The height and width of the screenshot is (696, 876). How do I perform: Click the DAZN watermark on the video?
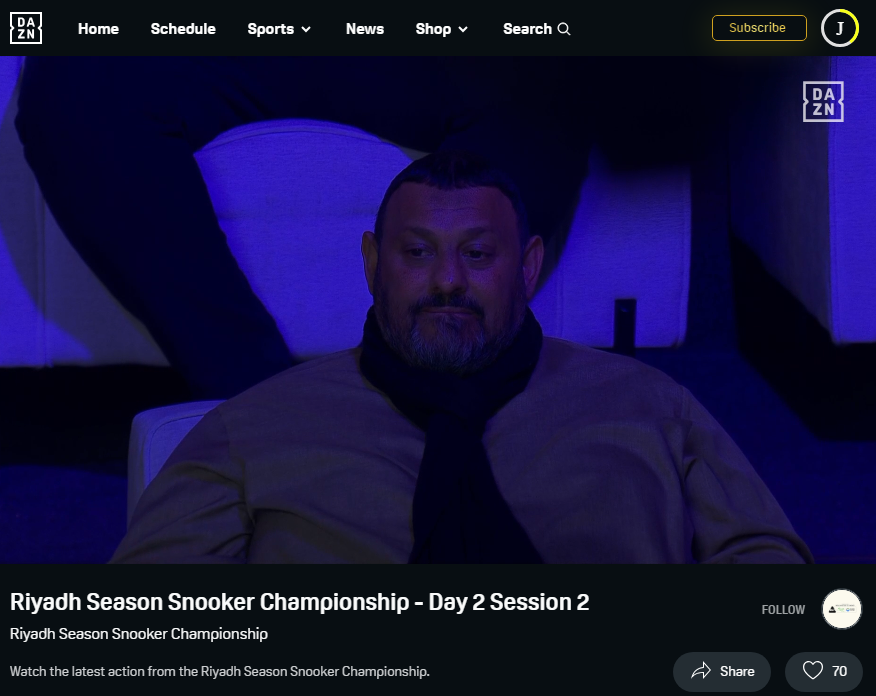[823, 102]
